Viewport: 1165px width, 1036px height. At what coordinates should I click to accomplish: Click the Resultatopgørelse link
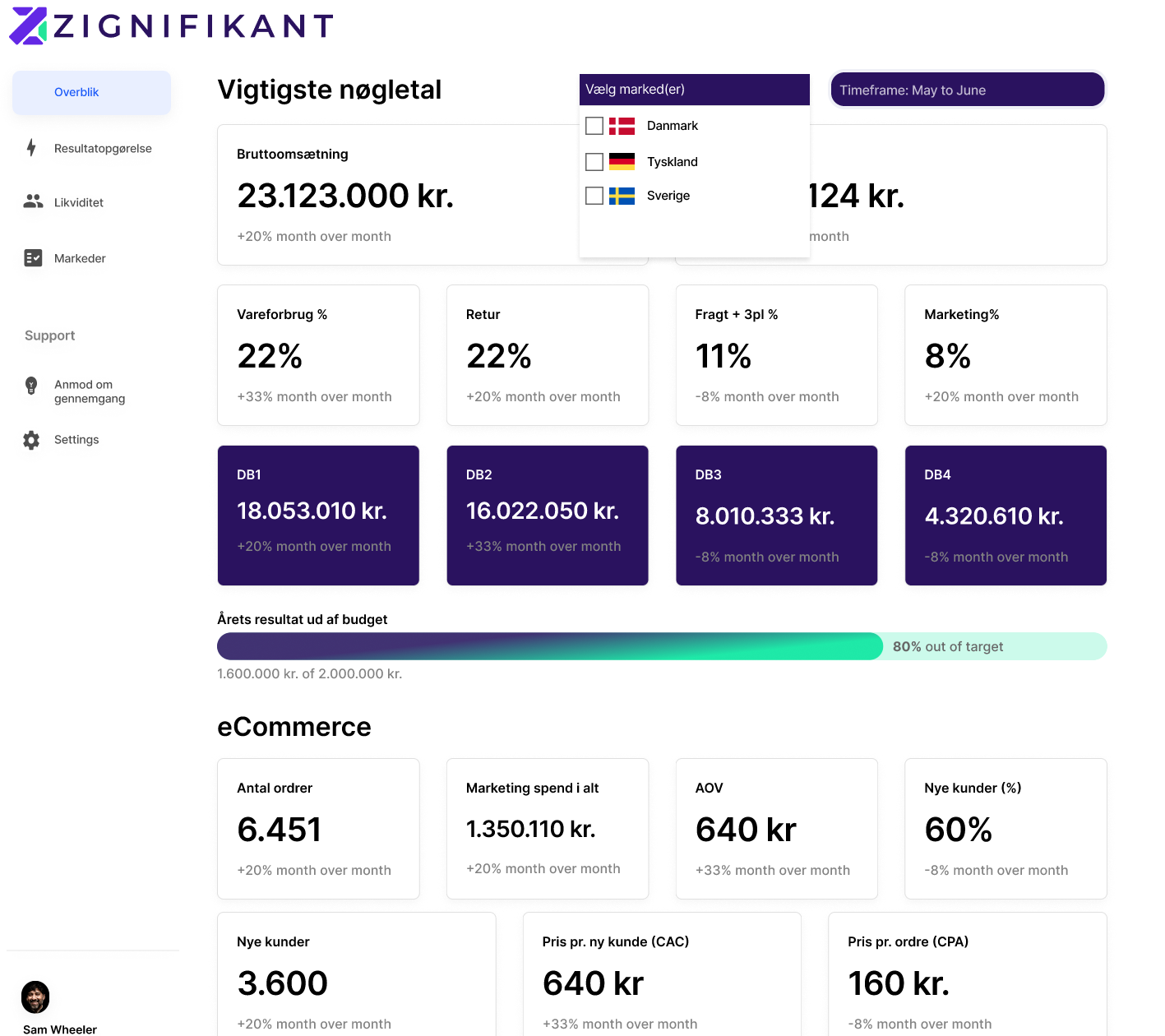(x=102, y=148)
